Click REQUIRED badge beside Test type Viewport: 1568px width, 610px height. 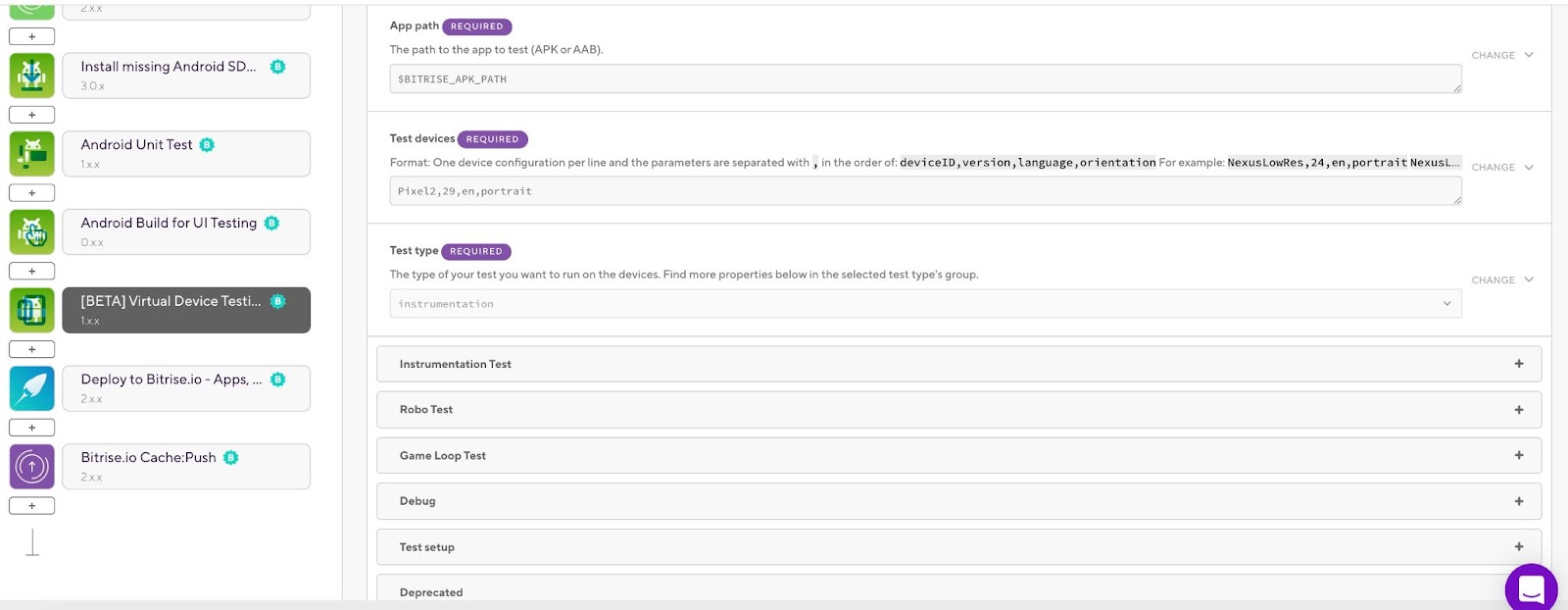[476, 251]
